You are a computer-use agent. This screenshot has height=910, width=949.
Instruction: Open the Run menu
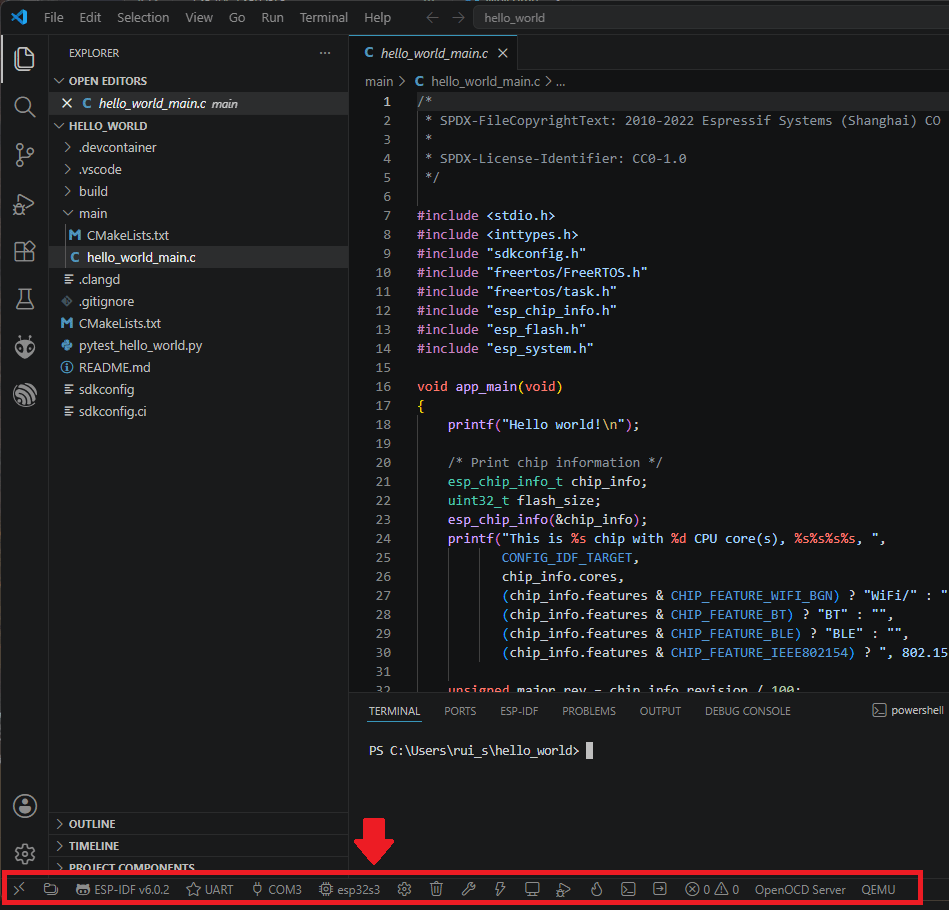pyautogui.click(x=272, y=18)
